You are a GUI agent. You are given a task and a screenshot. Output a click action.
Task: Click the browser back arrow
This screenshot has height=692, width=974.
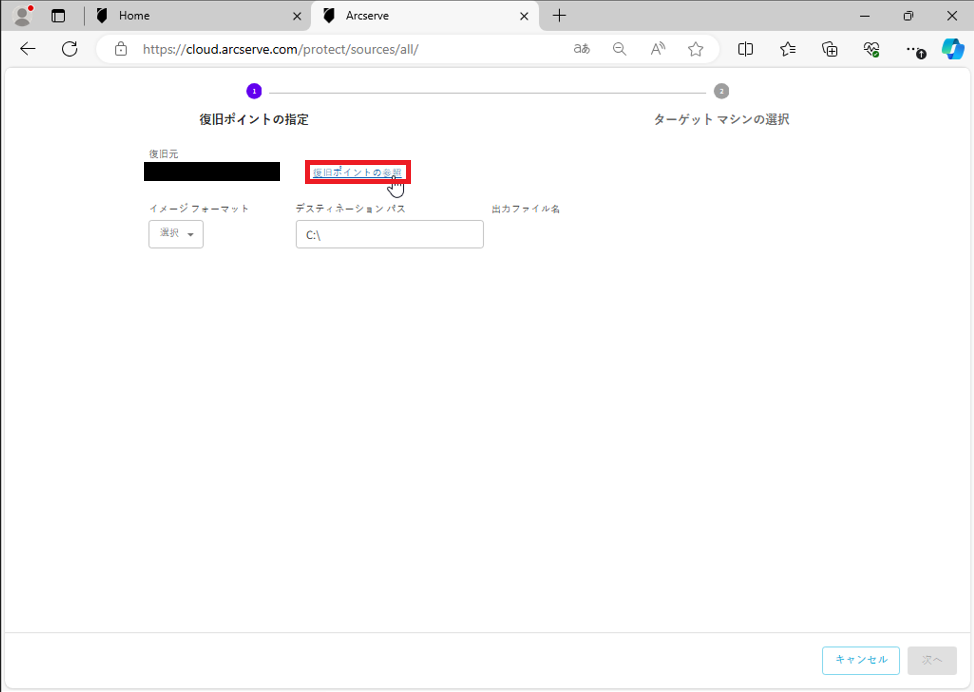[28, 49]
